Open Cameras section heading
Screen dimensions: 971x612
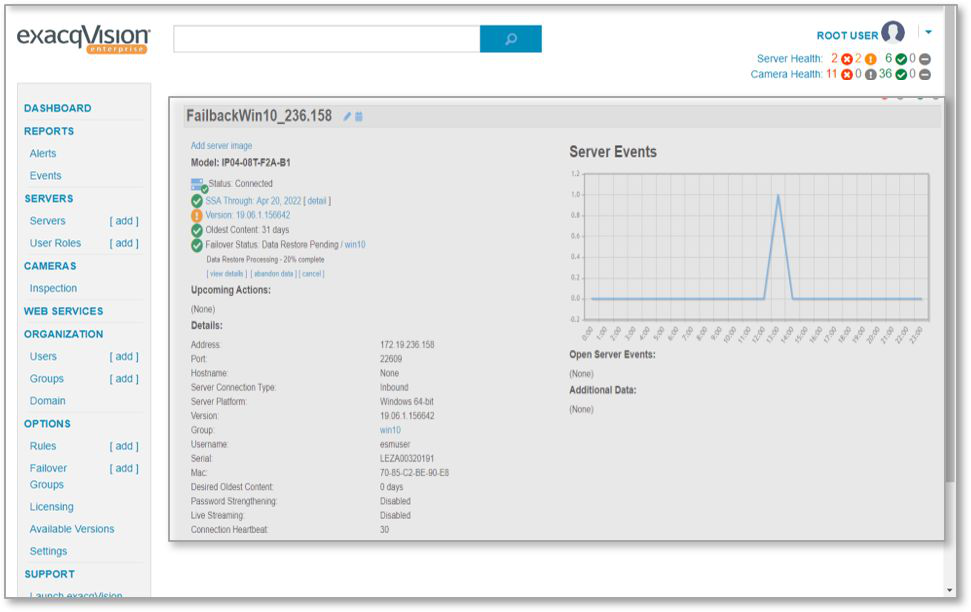click(50, 266)
